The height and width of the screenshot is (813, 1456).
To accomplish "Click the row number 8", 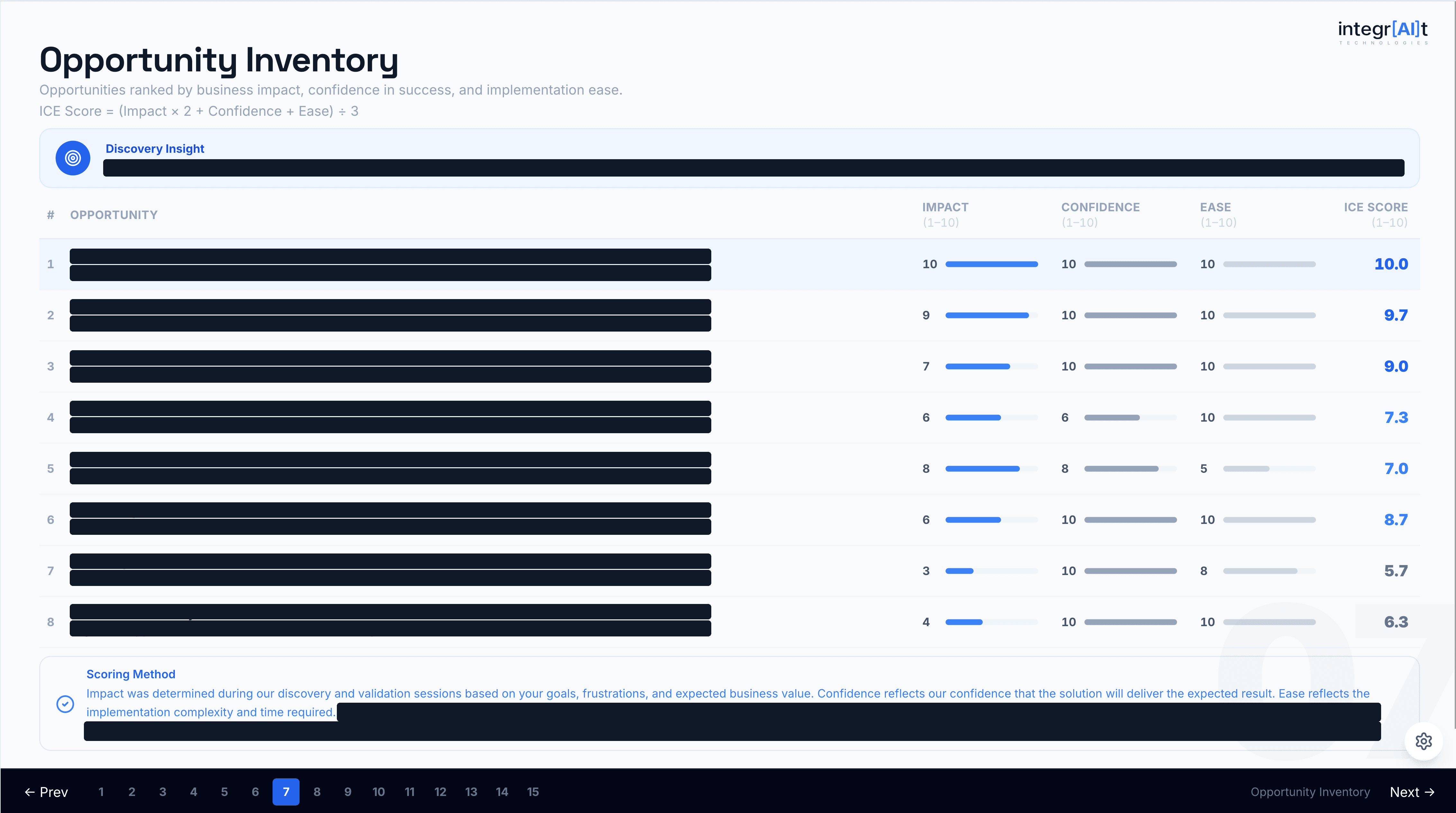I will [51, 622].
